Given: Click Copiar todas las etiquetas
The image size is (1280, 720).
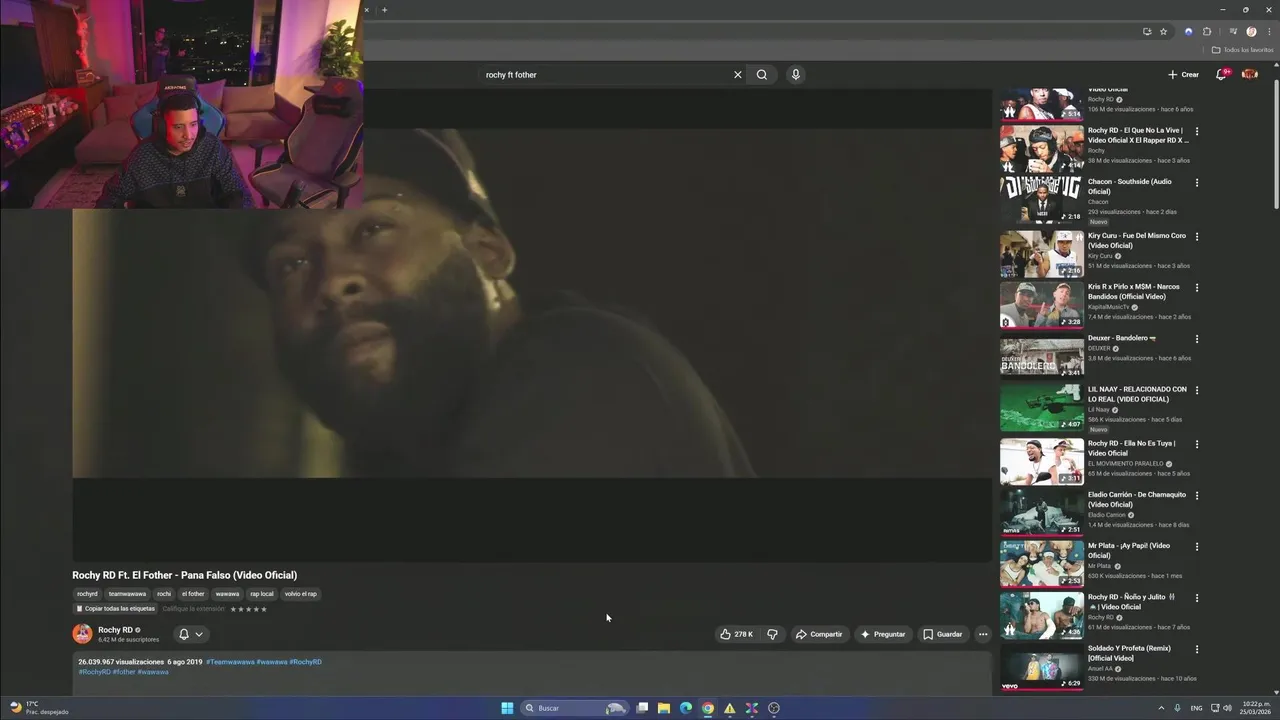Looking at the screenshot, I should coord(115,609).
